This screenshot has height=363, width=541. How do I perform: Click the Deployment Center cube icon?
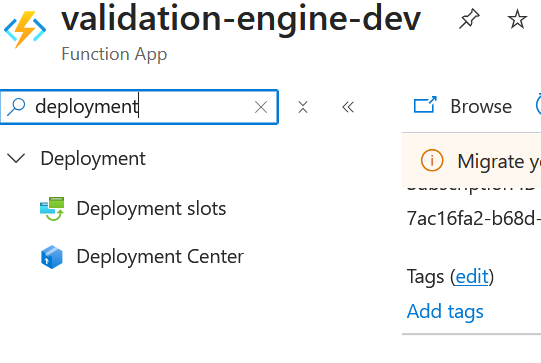click(52, 257)
